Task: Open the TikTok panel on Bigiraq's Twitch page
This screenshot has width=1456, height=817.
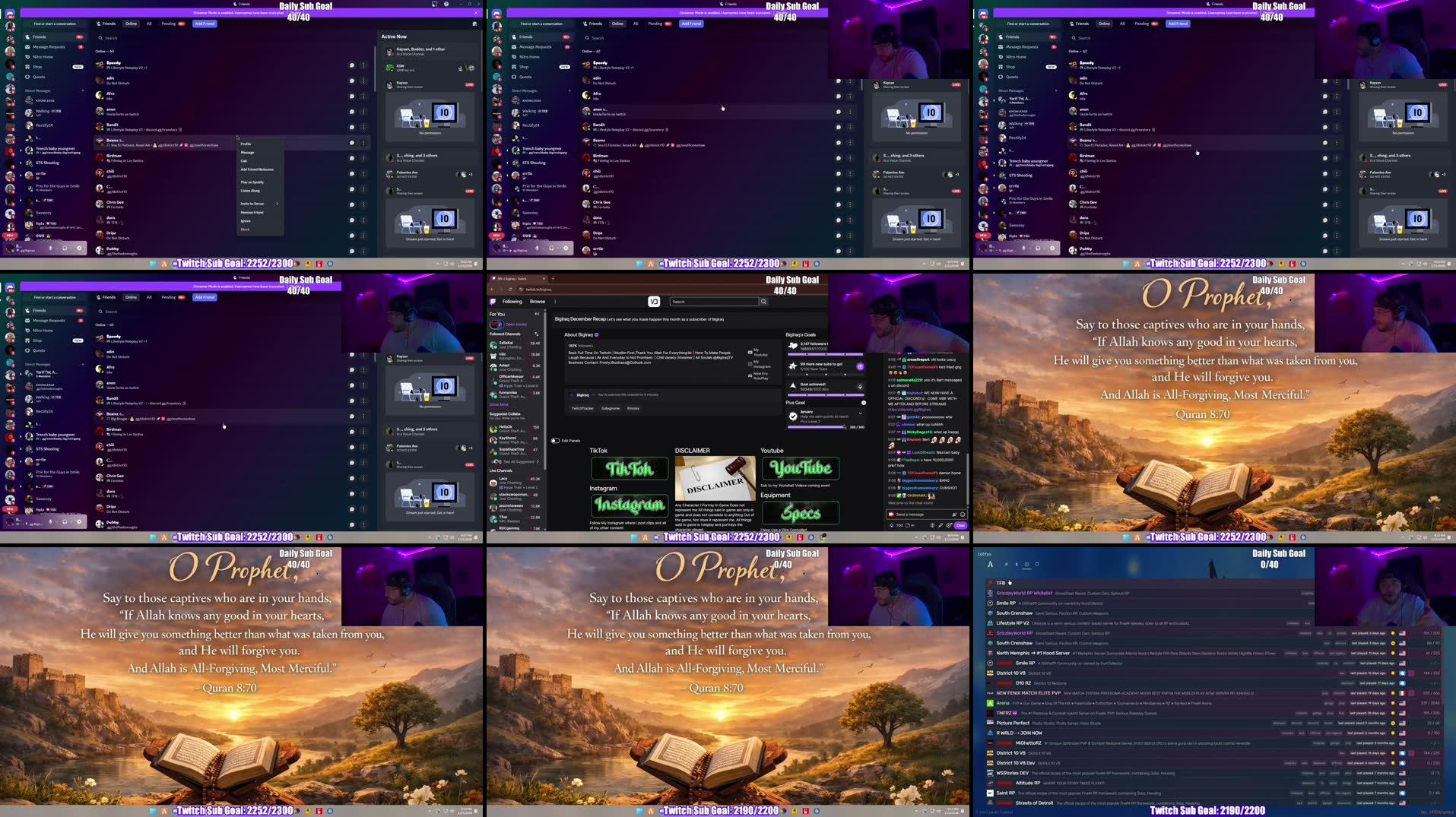Action: pos(630,468)
